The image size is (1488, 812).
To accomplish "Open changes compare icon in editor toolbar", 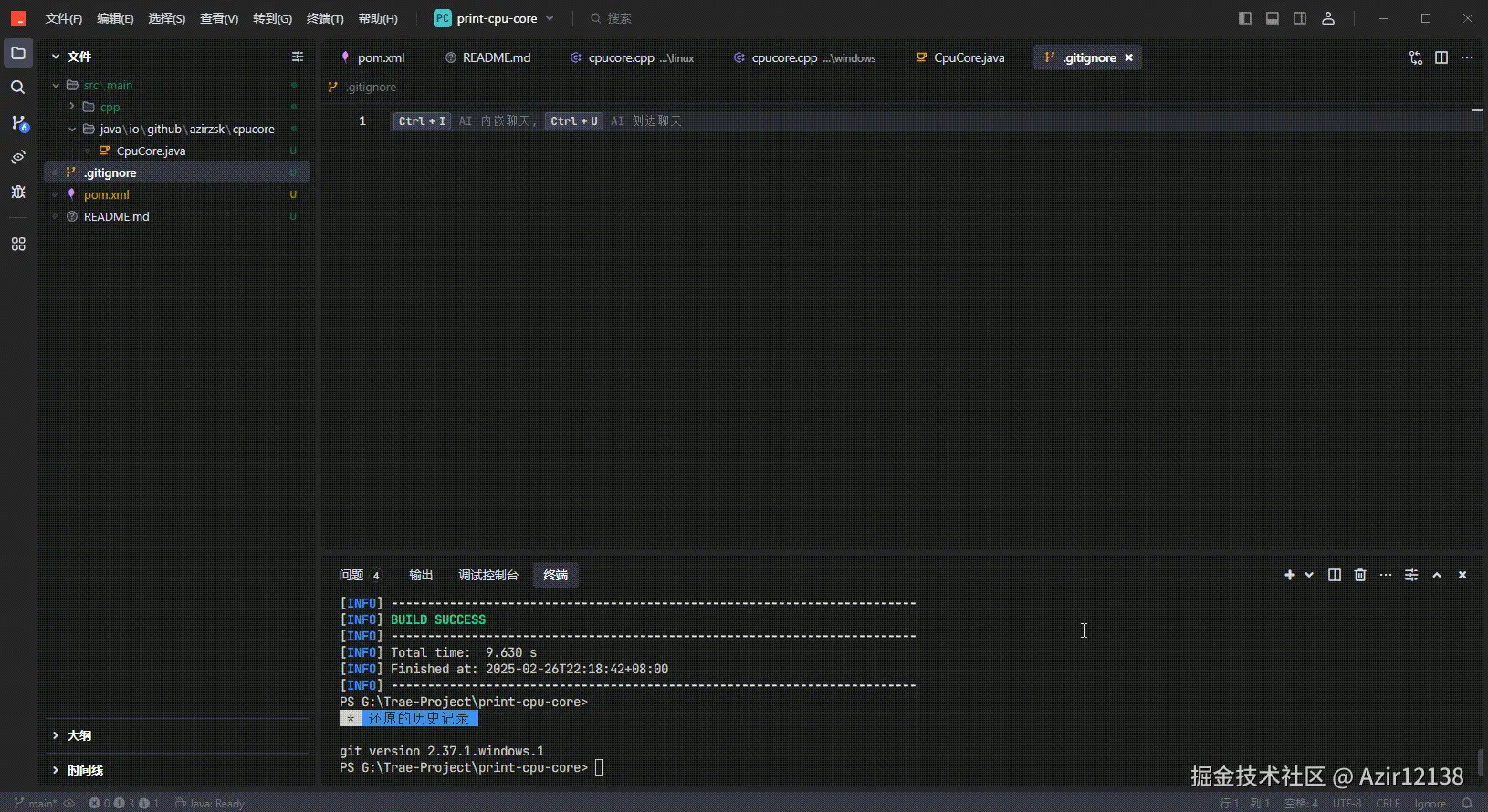I will point(1416,57).
